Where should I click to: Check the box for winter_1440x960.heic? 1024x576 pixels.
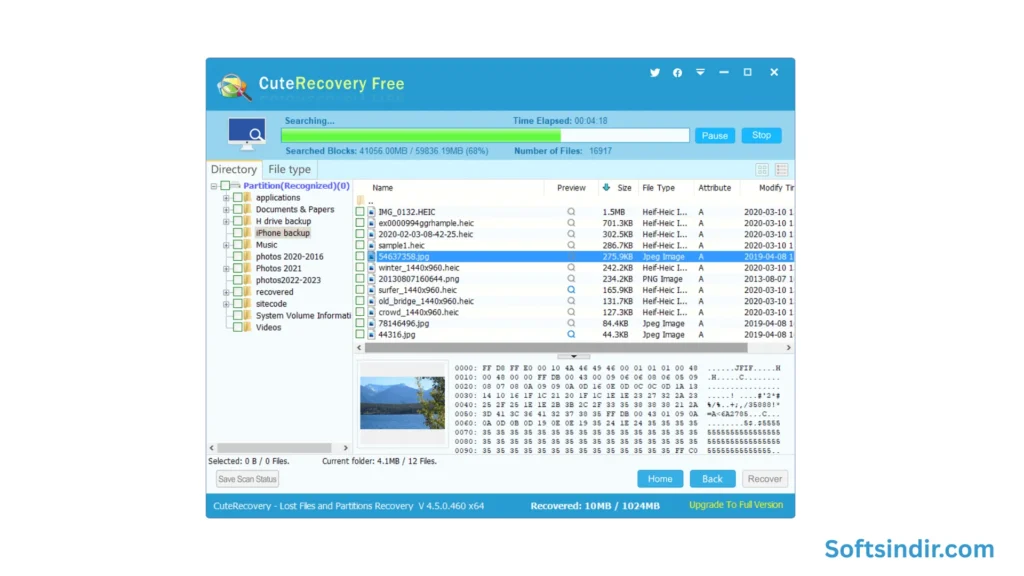click(x=361, y=268)
